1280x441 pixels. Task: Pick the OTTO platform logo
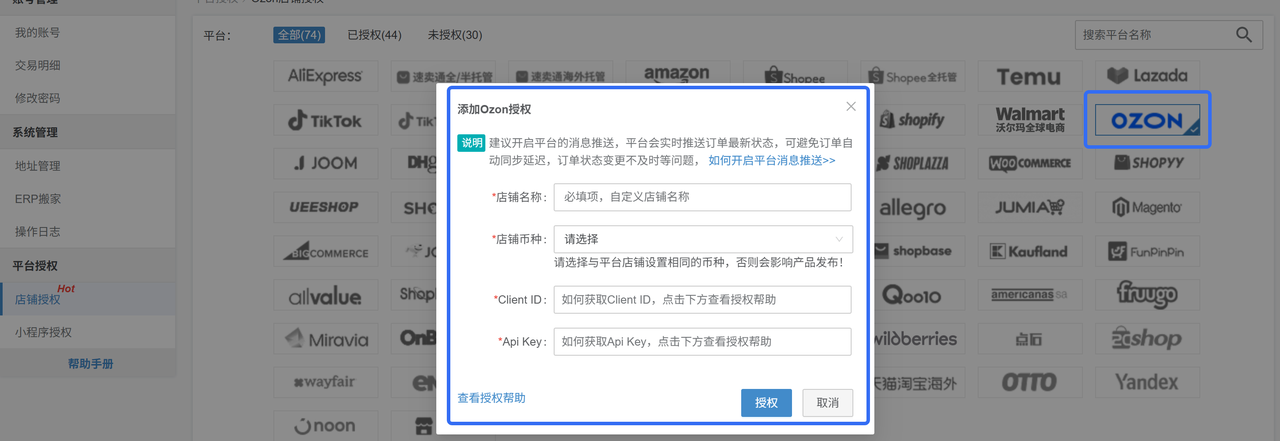tap(1029, 383)
